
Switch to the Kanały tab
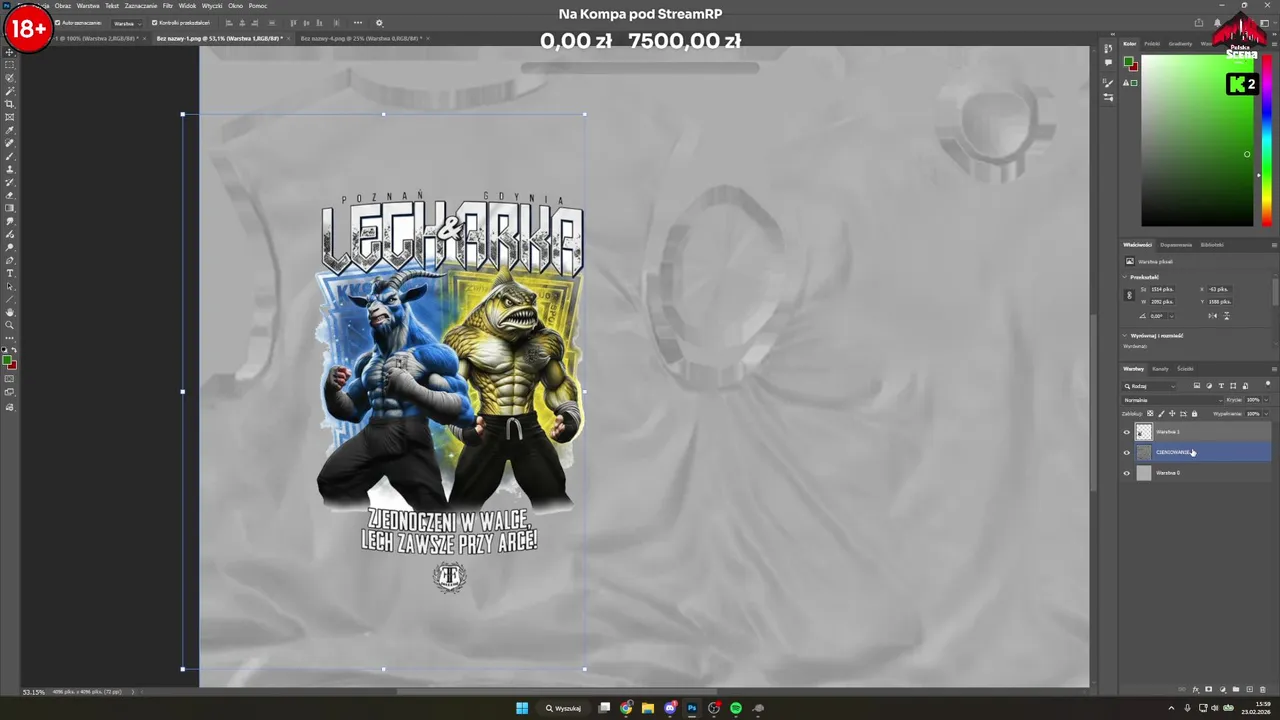[1160, 368]
